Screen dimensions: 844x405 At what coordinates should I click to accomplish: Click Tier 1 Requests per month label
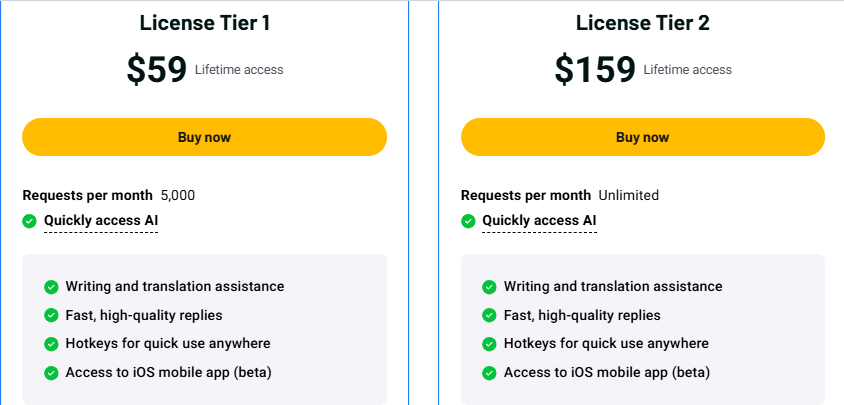87,195
